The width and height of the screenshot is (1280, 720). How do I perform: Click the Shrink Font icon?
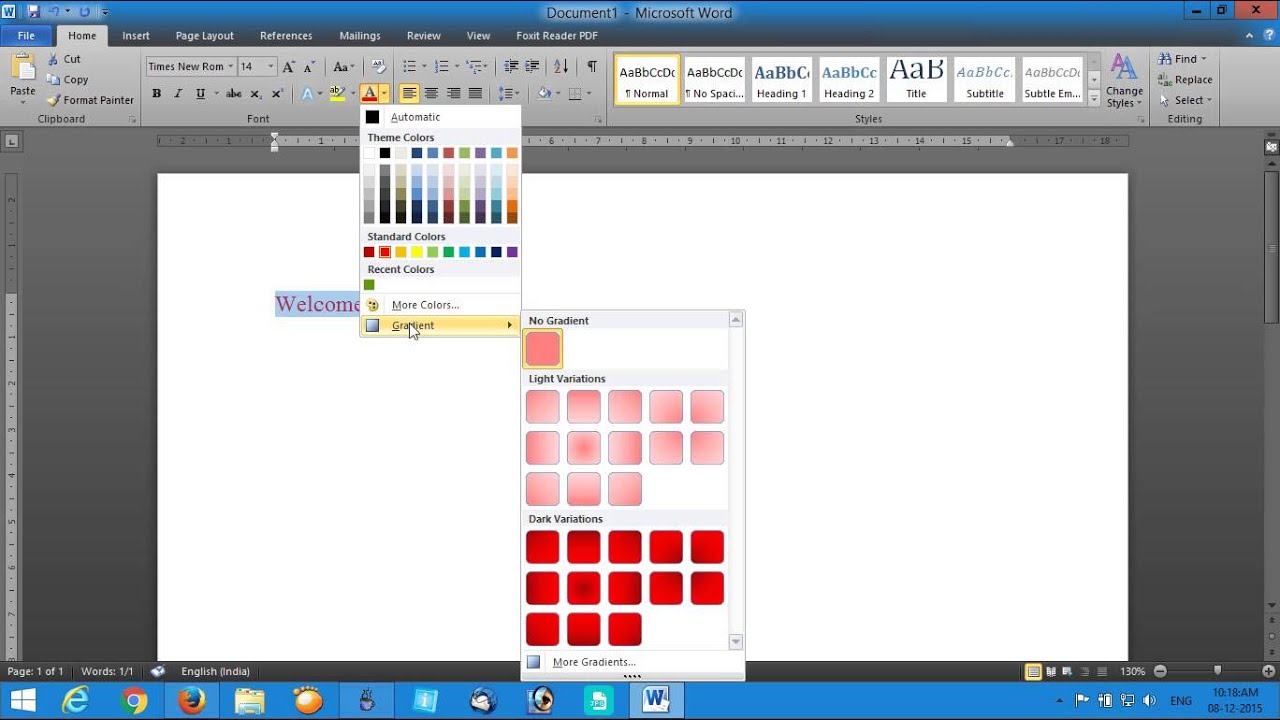point(309,67)
